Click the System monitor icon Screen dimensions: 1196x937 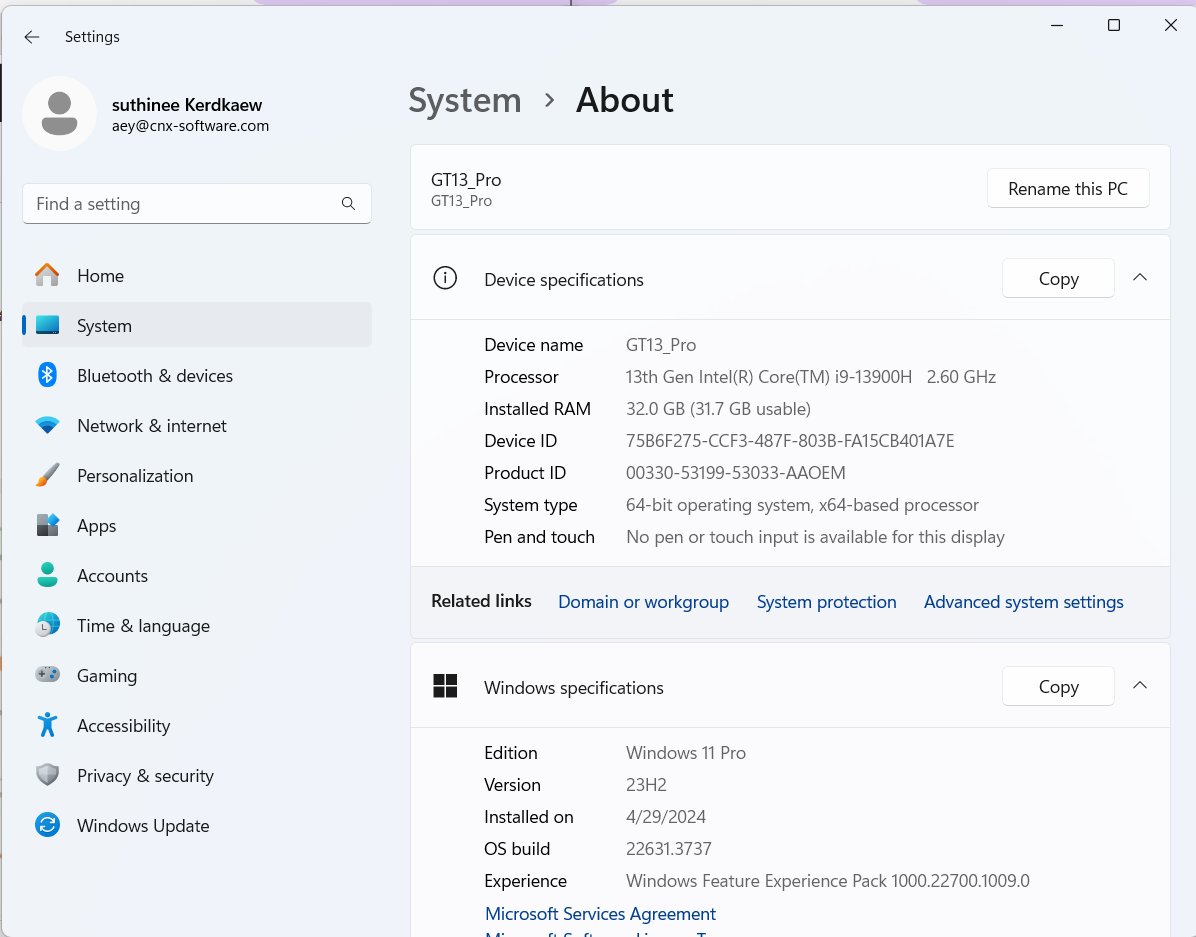(47, 325)
